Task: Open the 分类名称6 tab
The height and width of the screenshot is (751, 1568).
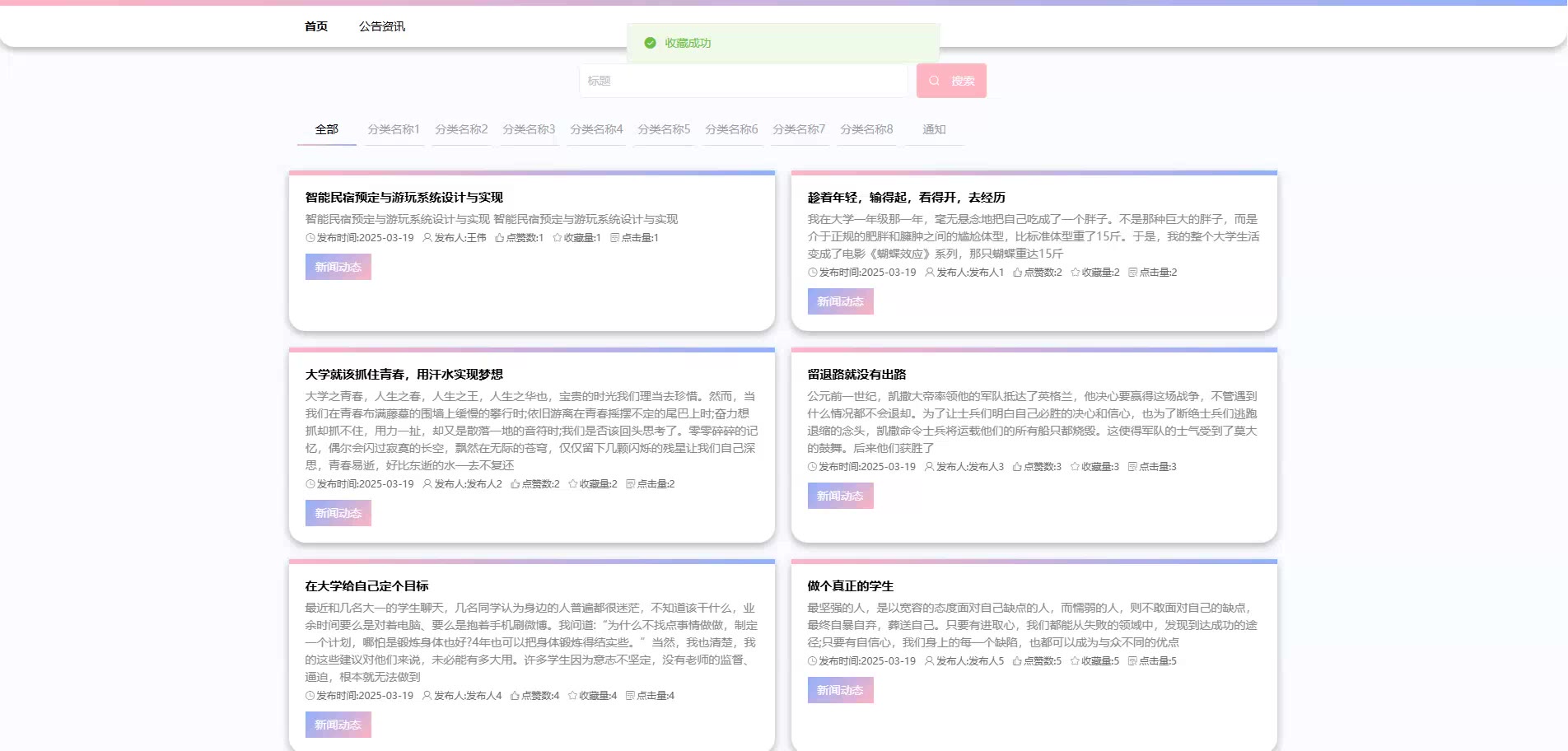Action: point(731,129)
